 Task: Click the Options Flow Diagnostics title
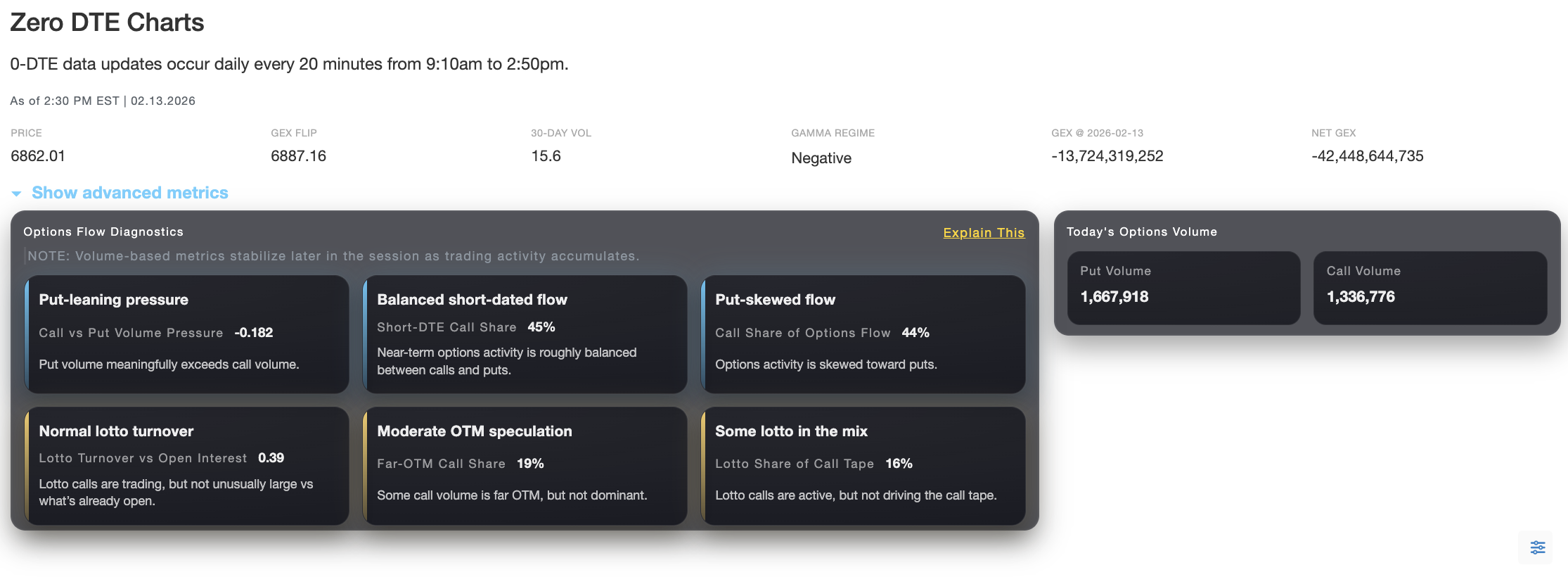point(103,232)
